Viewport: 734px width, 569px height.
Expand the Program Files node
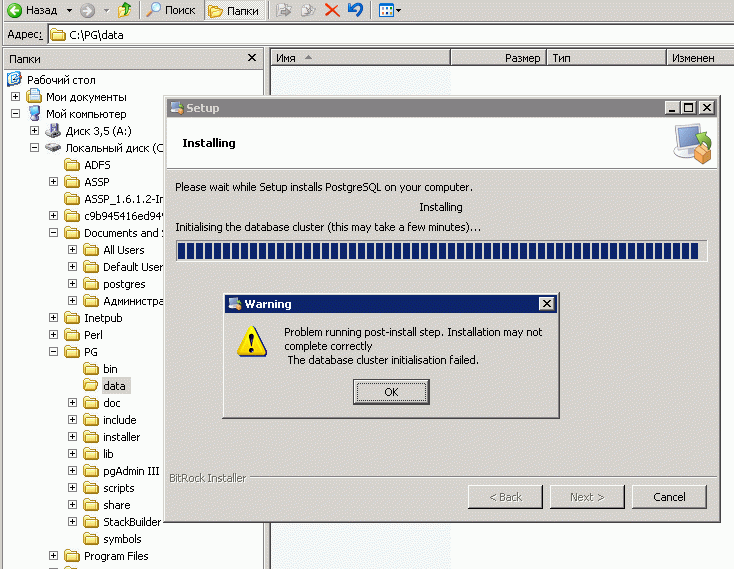(x=53, y=555)
